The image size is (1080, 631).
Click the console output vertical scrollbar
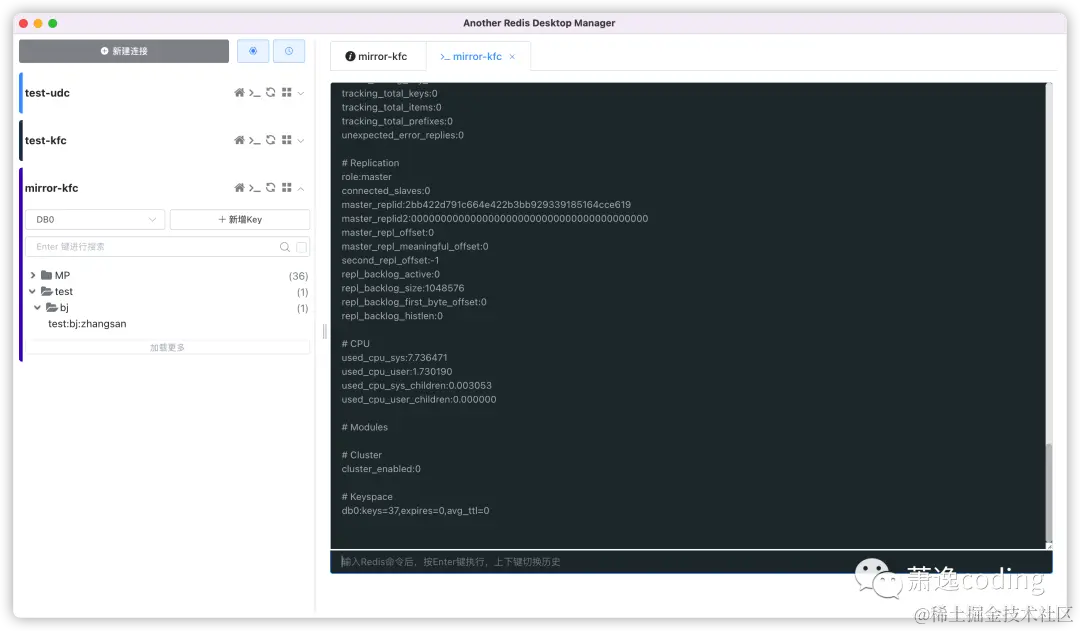click(x=1048, y=493)
